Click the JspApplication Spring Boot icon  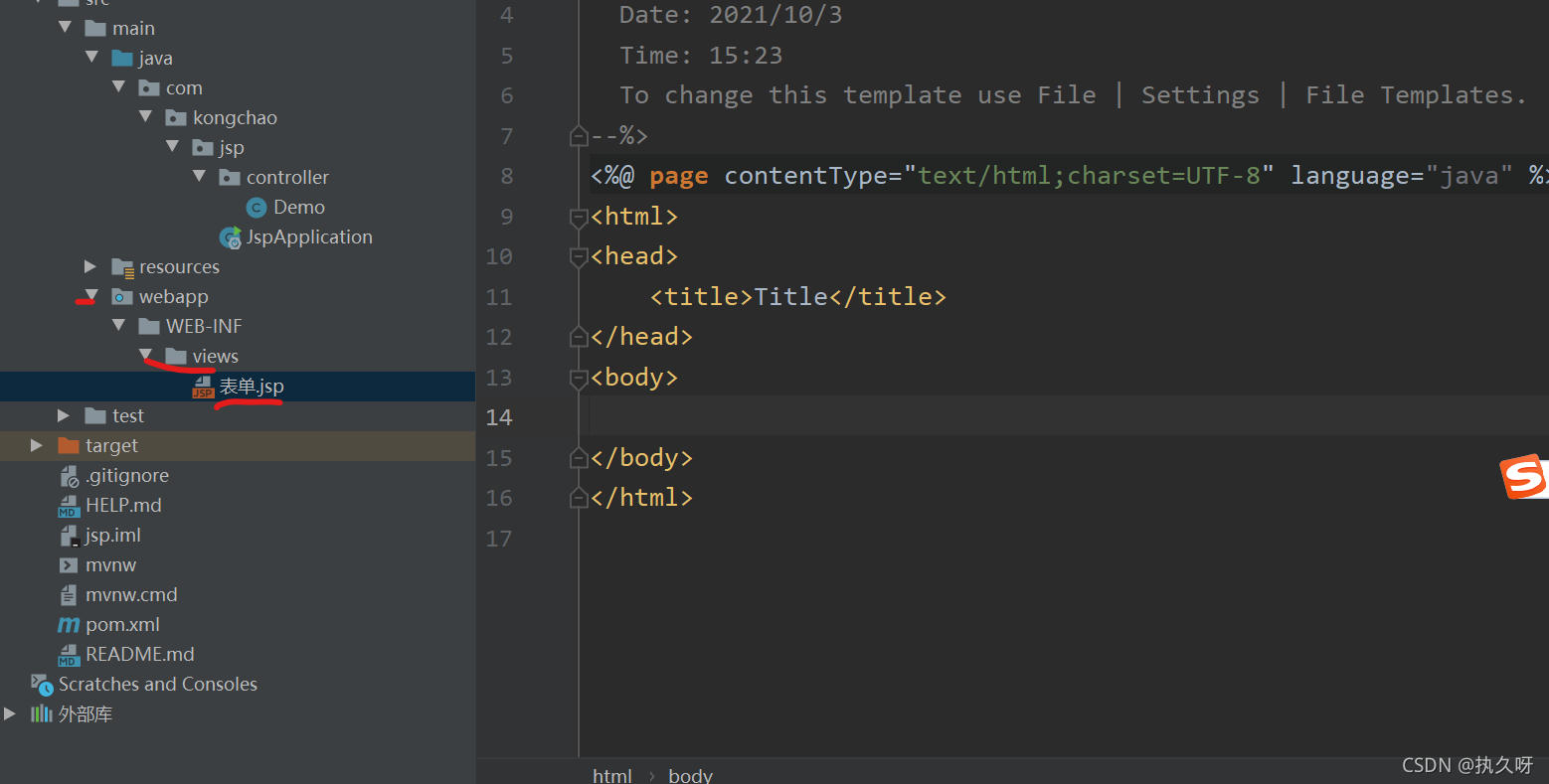230,237
